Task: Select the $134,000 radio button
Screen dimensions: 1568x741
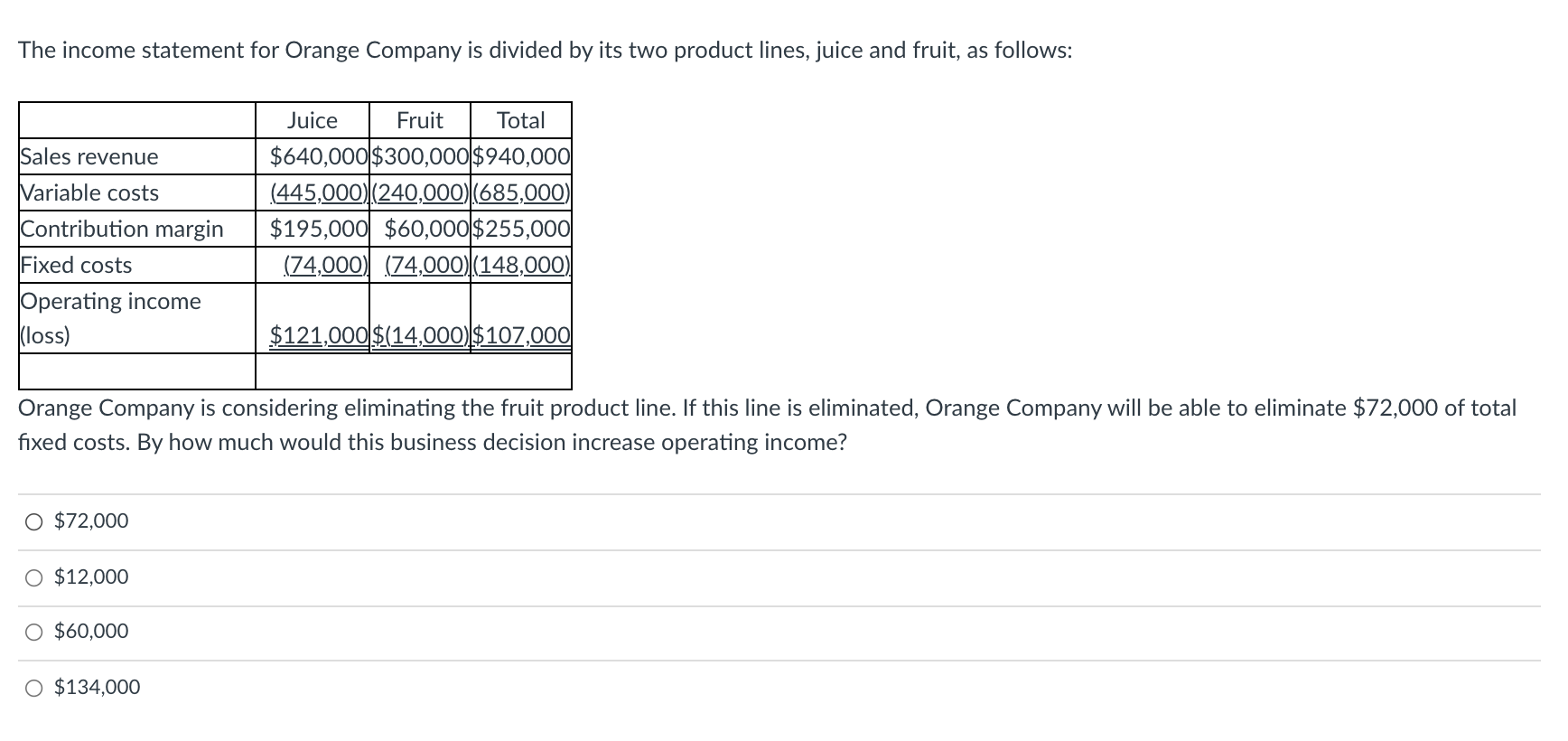Action: (33, 687)
